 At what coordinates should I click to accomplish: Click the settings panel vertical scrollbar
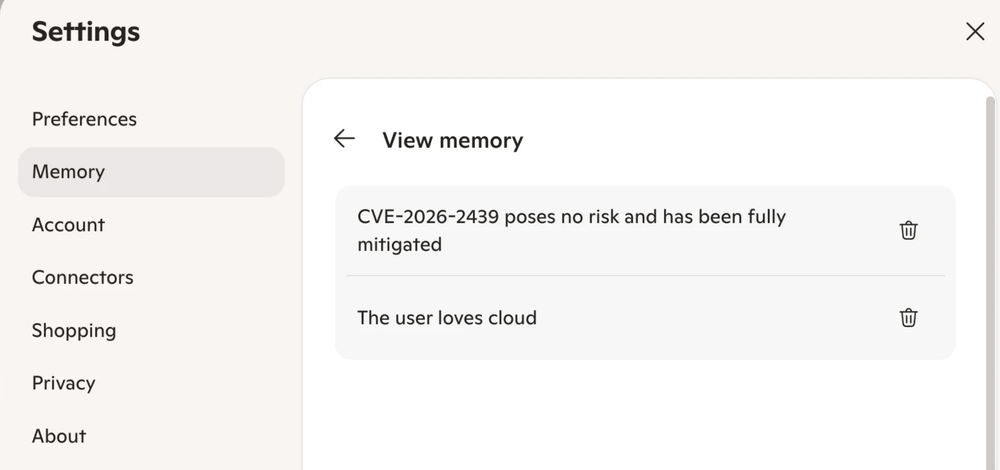pyautogui.click(x=990, y=281)
